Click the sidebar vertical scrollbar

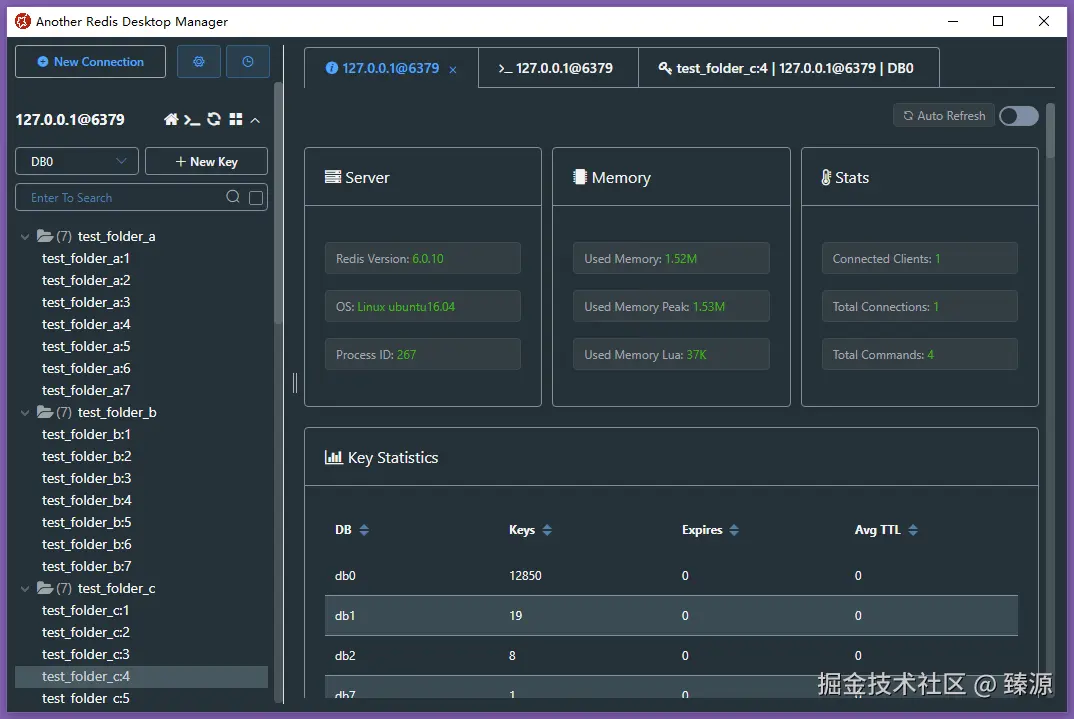pos(278,204)
